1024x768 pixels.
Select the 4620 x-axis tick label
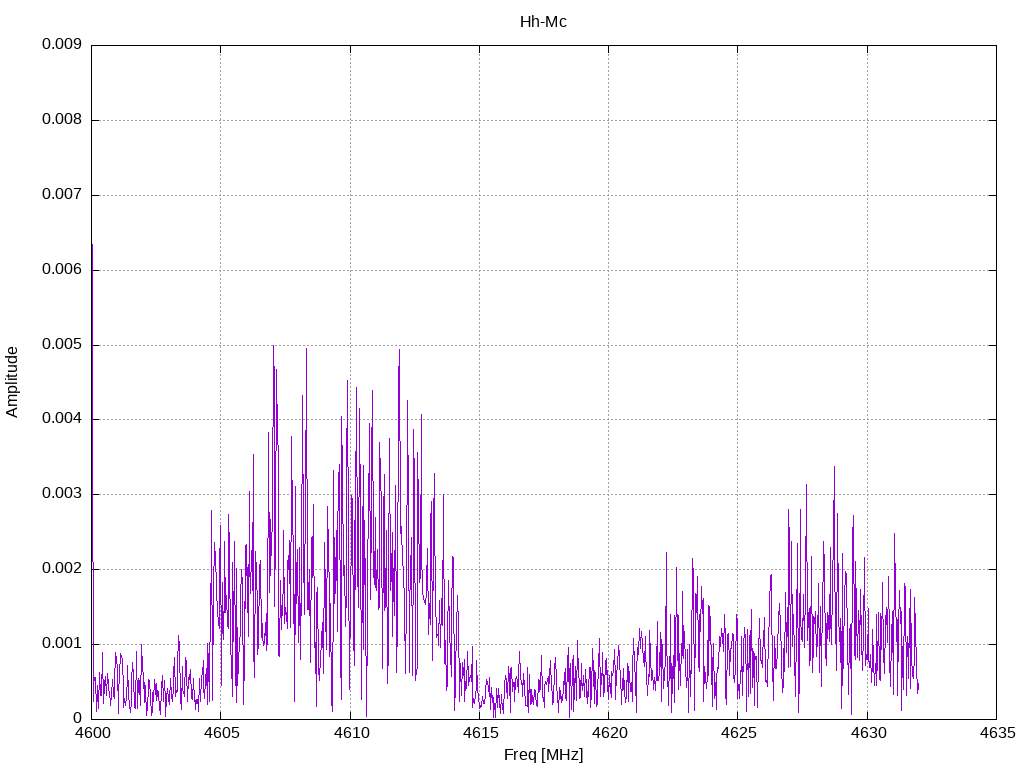pos(608,733)
